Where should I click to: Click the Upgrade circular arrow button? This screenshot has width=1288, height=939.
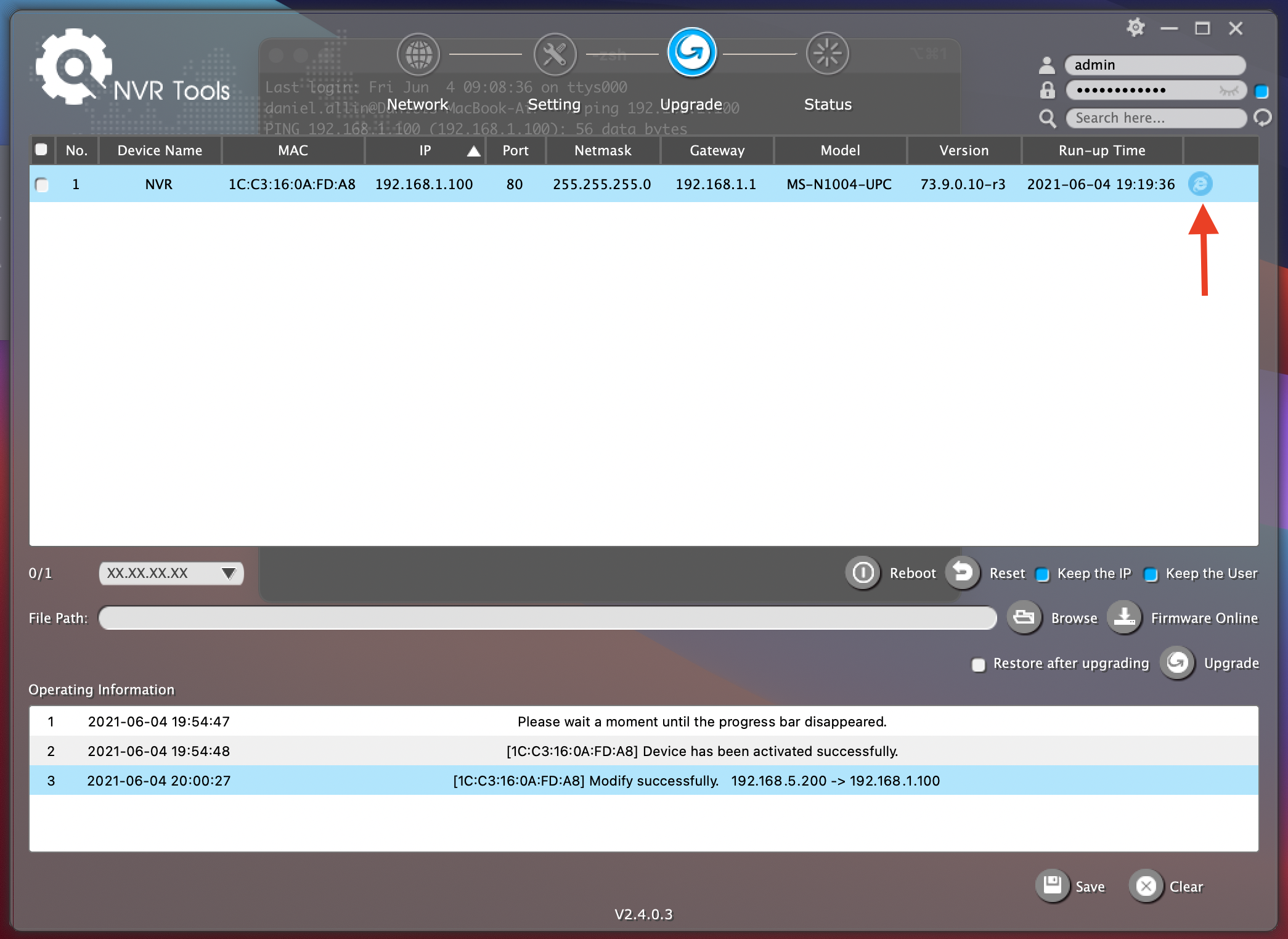[1178, 663]
